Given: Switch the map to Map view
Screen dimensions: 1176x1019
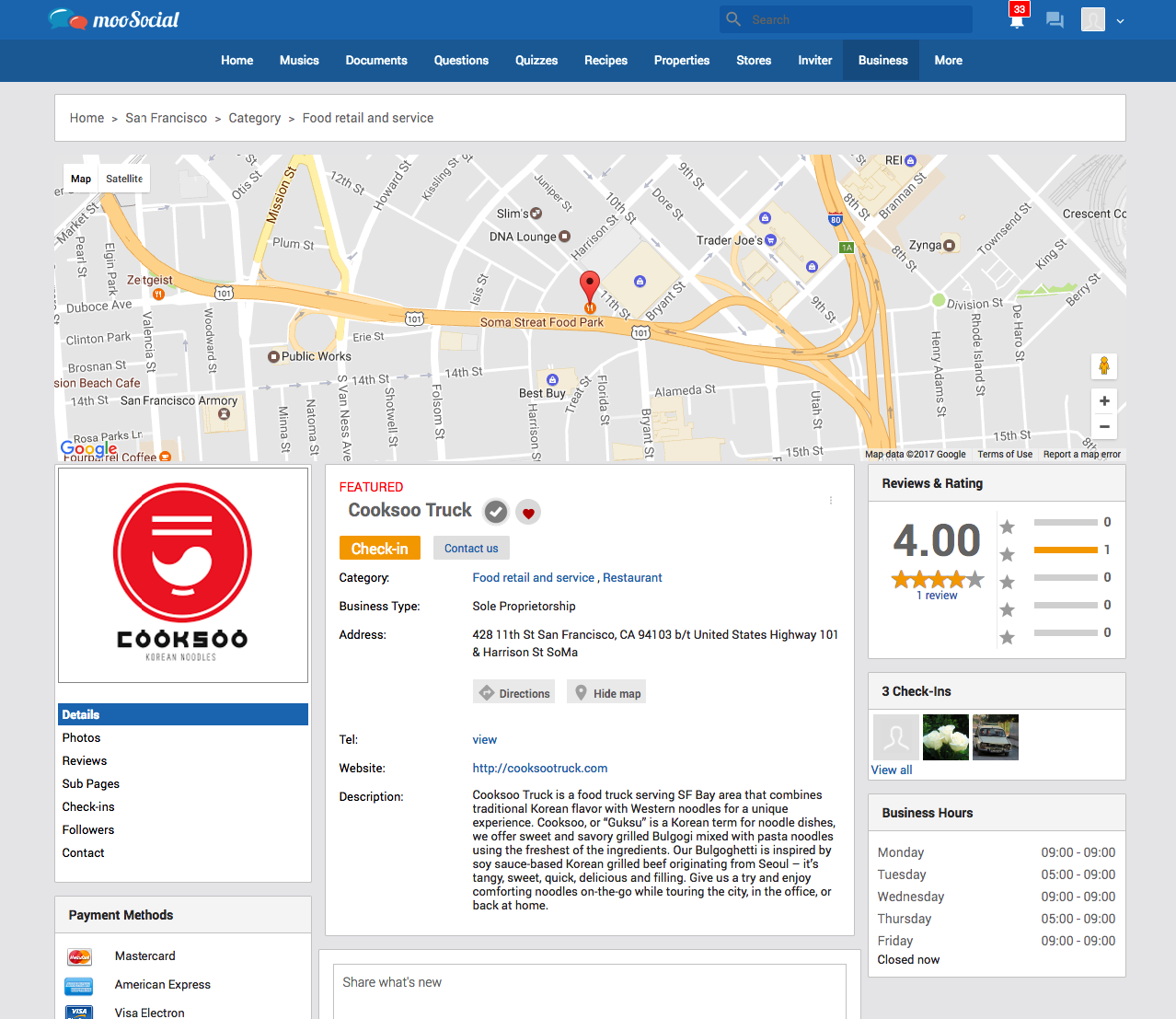Looking at the screenshot, I should 81,179.
